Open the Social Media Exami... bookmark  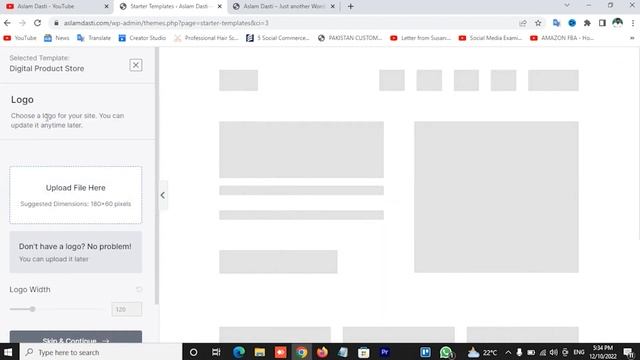[x=490, y=38]
